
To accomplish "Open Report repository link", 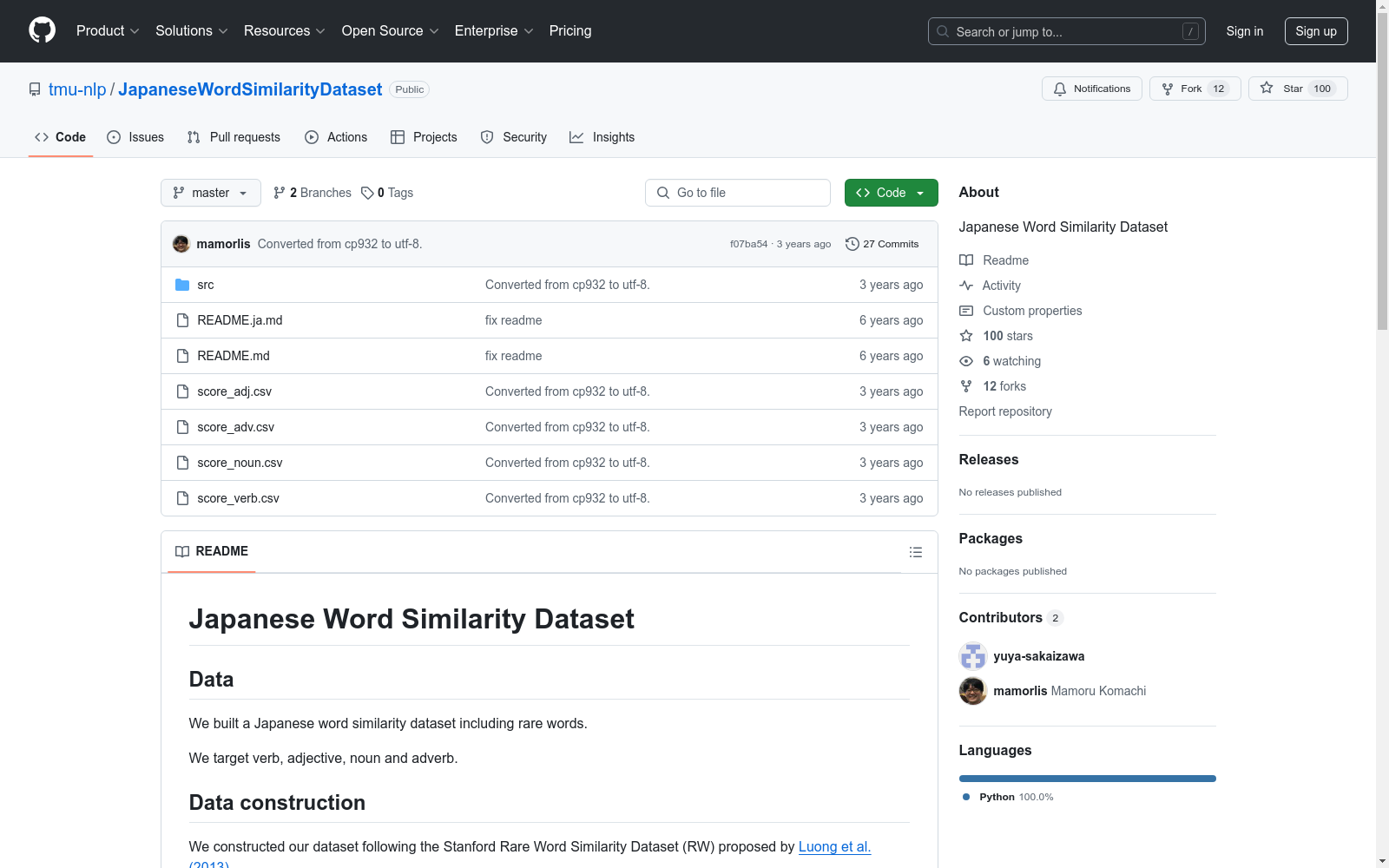I will click(x=1005, y=411).
